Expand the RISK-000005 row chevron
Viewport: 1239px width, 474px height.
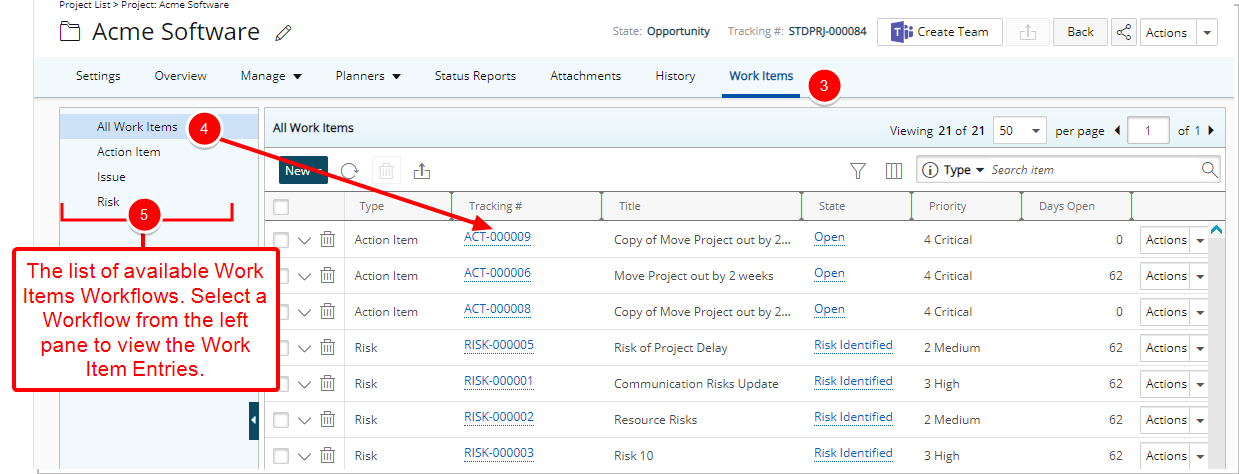tap(305, 348)
